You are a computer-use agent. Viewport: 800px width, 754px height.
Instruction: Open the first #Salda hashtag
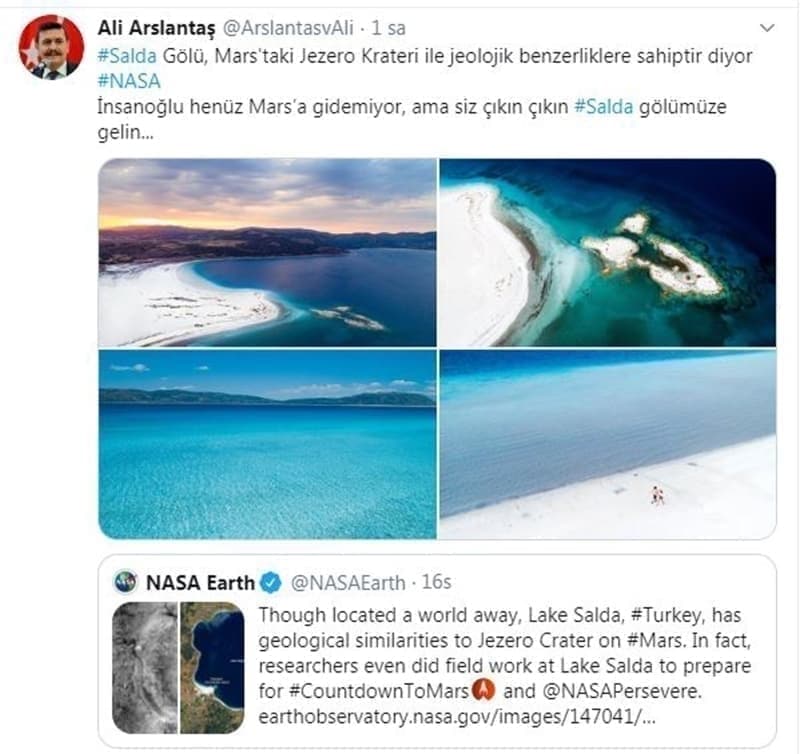click(x=127, y=56)
